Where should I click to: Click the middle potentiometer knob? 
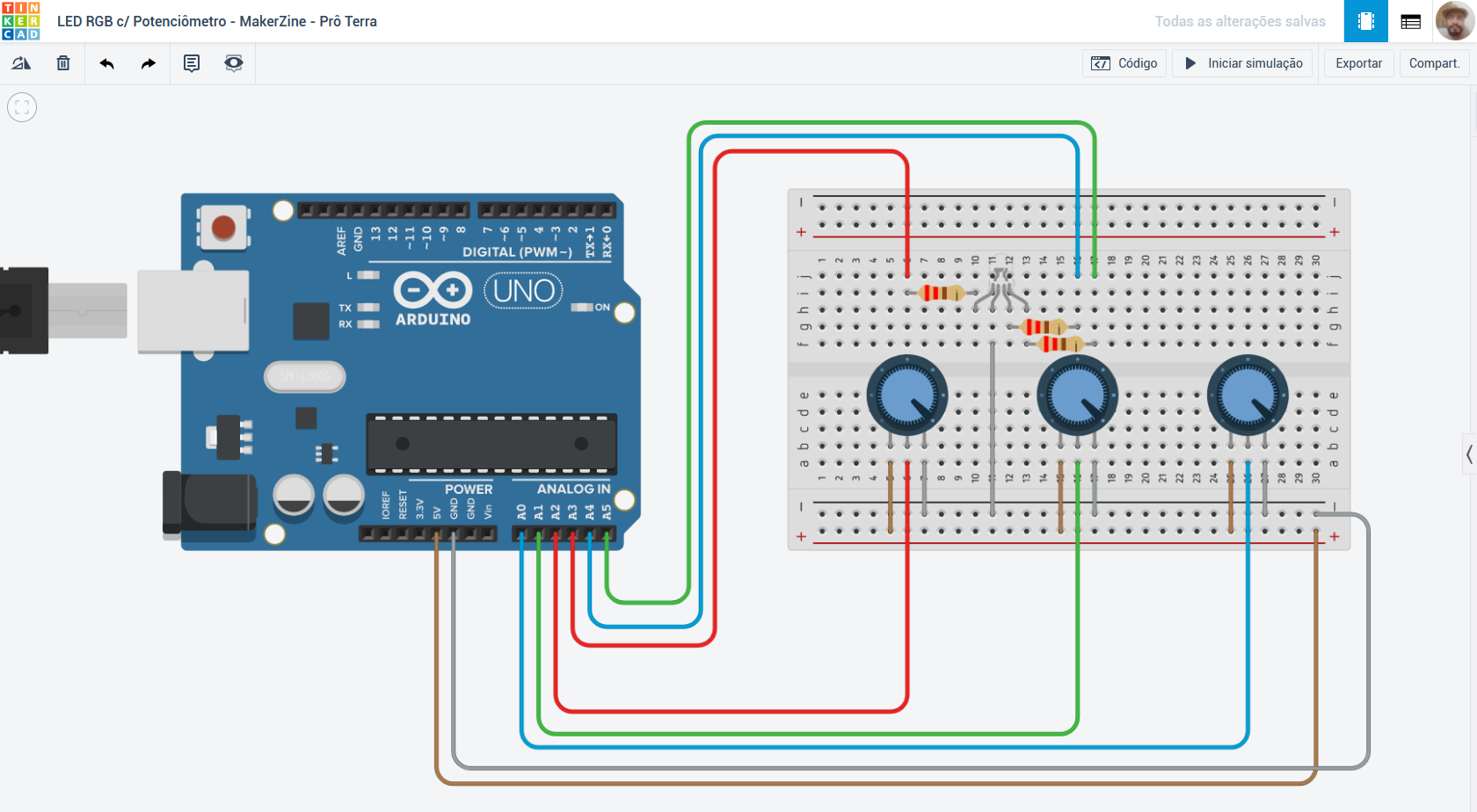point(1077,395)
